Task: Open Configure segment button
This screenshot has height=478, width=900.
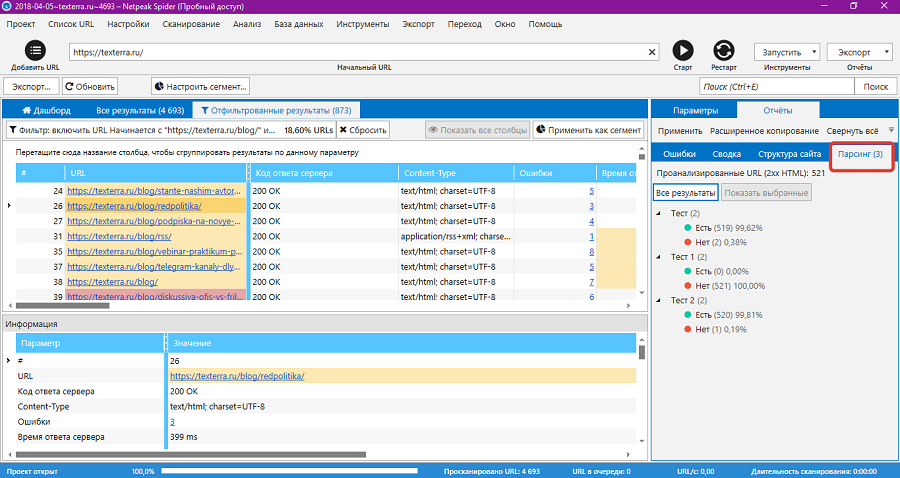Action: point(200,87)
